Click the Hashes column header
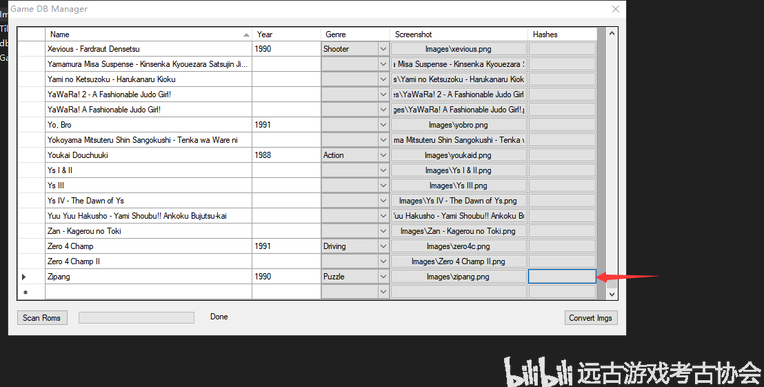 tap(562, 34)
